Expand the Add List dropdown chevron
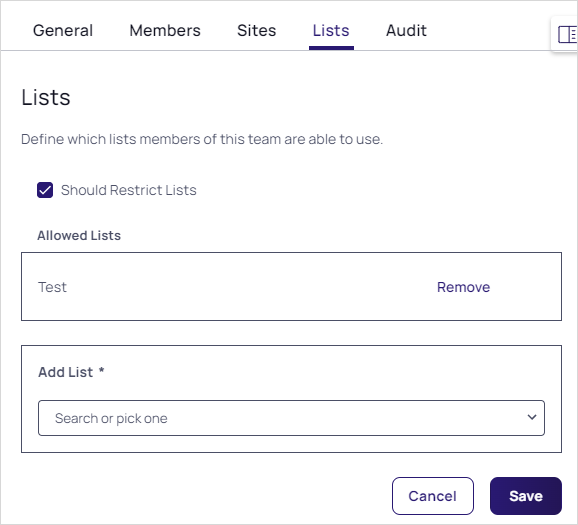This screenshot has width=578, height=525. click(532, 417)
